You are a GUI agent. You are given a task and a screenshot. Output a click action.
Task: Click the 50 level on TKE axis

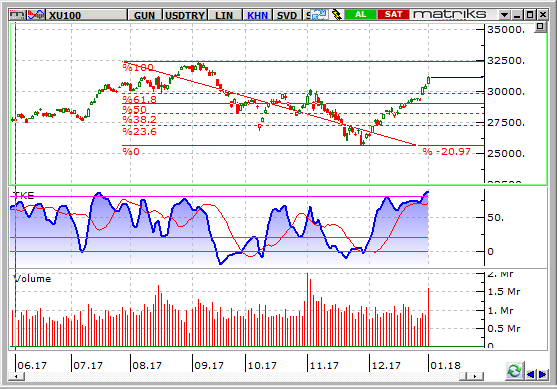point(495,217)
